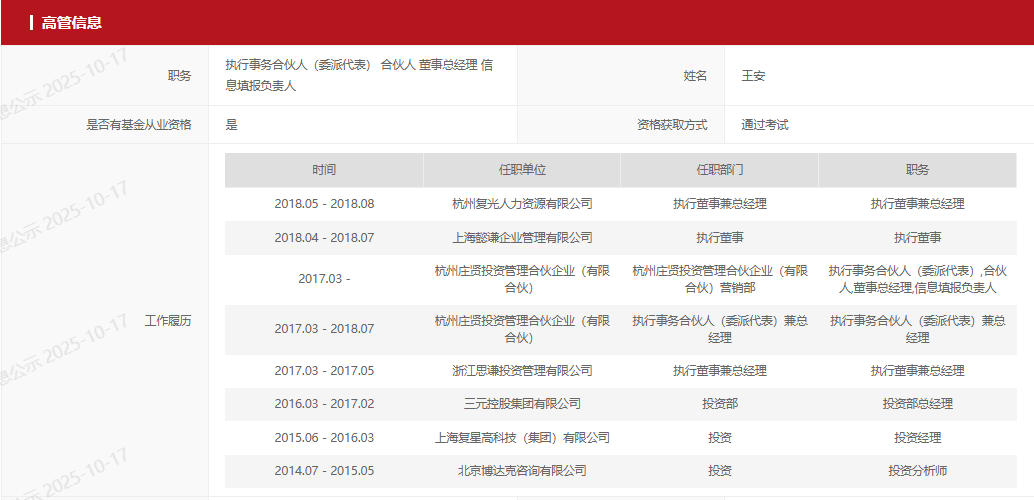Click the company 杭州复光人力资源有限公司

point(522,204)
